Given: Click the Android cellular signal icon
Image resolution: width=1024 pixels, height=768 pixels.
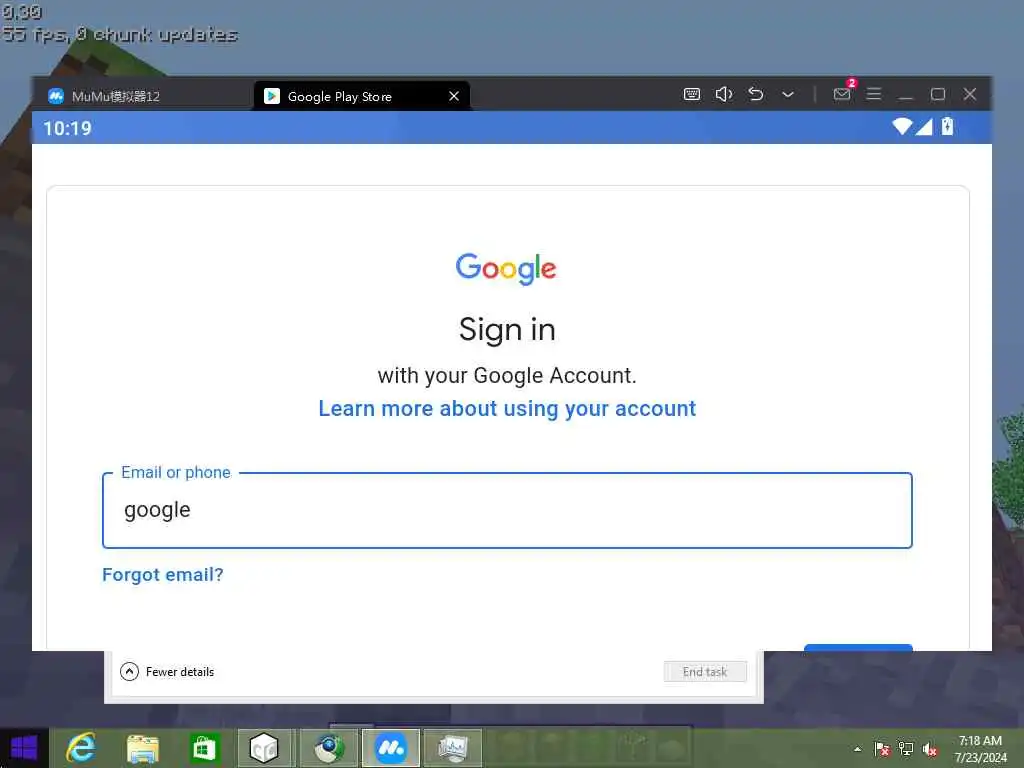Looking at the screenshot, I should (924, 127).
